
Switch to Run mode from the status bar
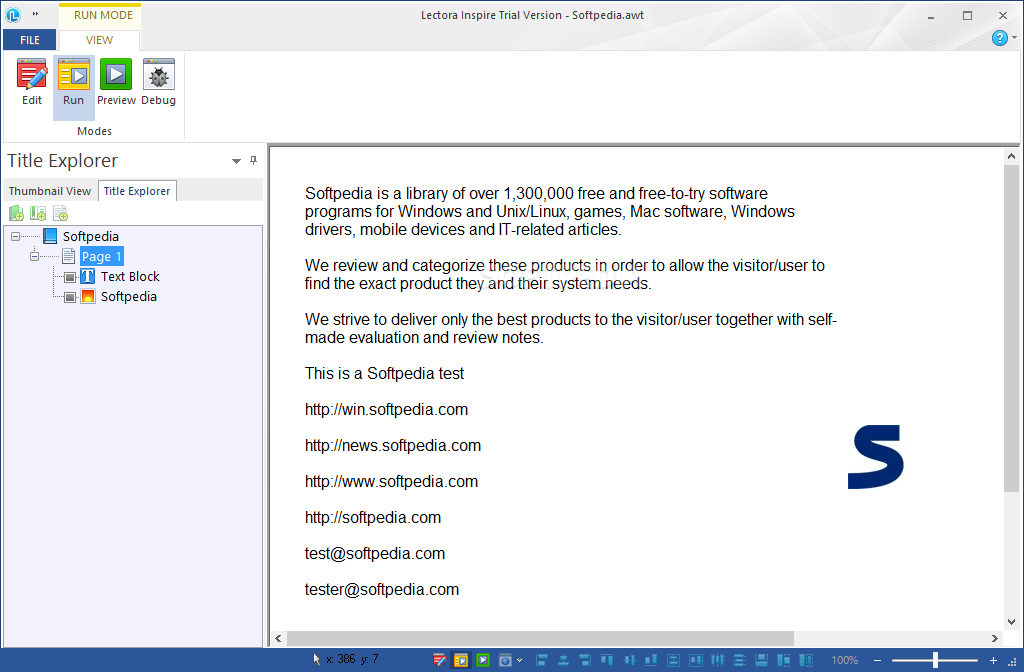click(461, 660)
